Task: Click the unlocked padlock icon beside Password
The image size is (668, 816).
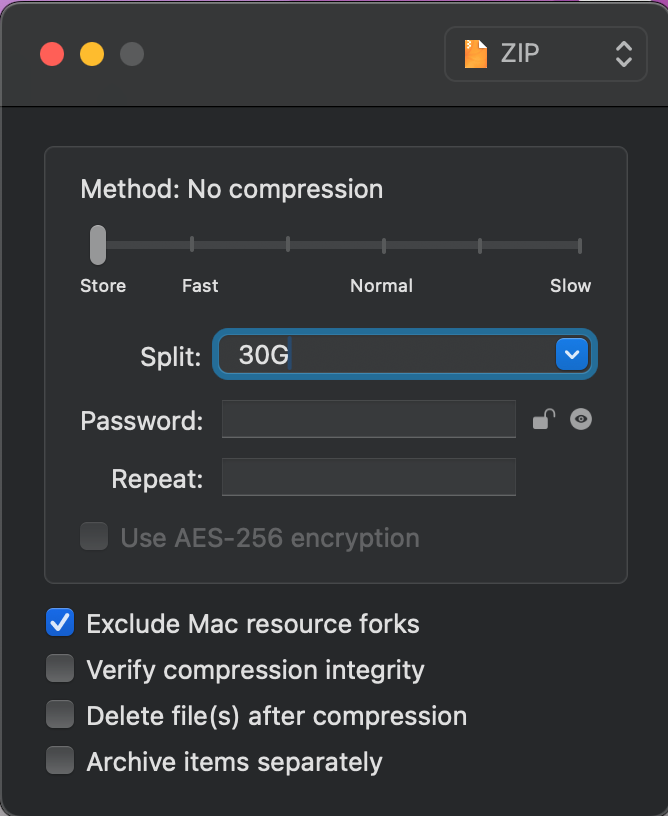Action: [544, 419]
